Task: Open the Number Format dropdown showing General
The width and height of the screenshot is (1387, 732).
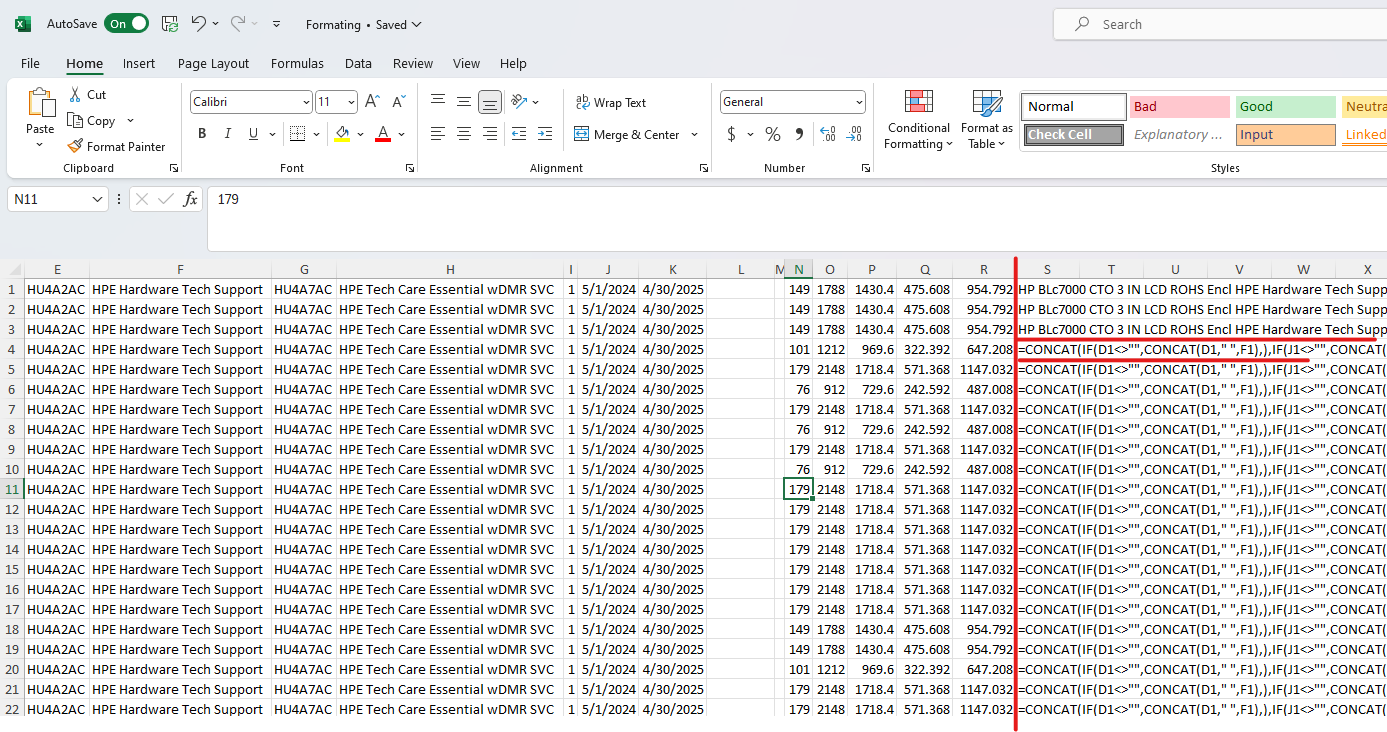Action: click(792, 101)
